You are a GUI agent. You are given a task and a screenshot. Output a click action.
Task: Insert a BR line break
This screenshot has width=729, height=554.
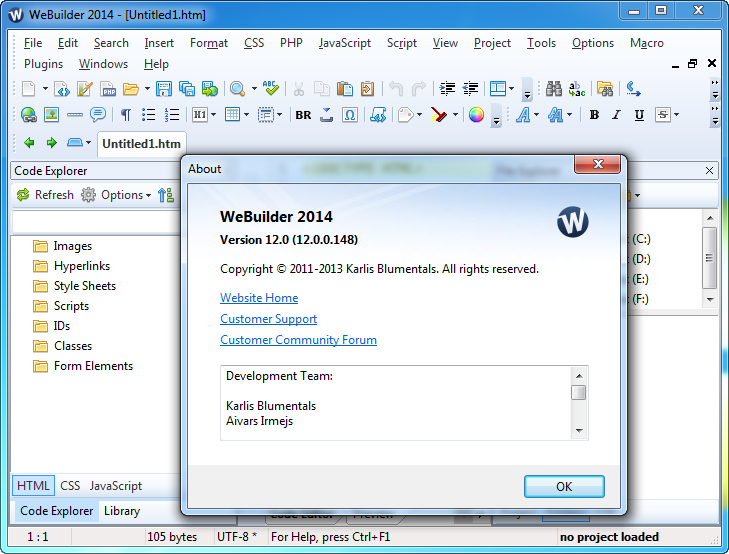pos(304,115)
